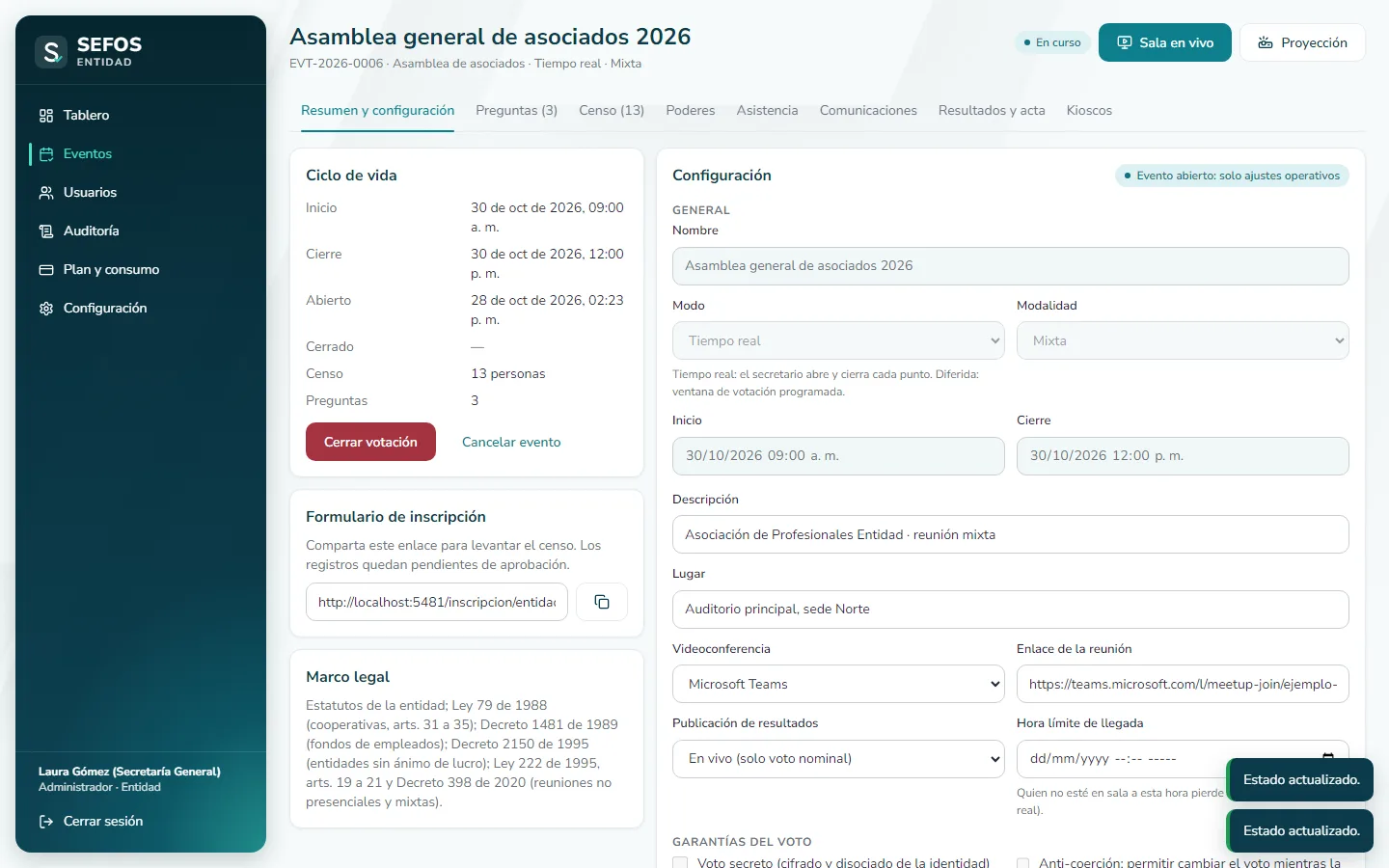Click the Inicio datetime field in Configuración
1389x868 pixels.
pyautogui.click(x=838, y=456)
